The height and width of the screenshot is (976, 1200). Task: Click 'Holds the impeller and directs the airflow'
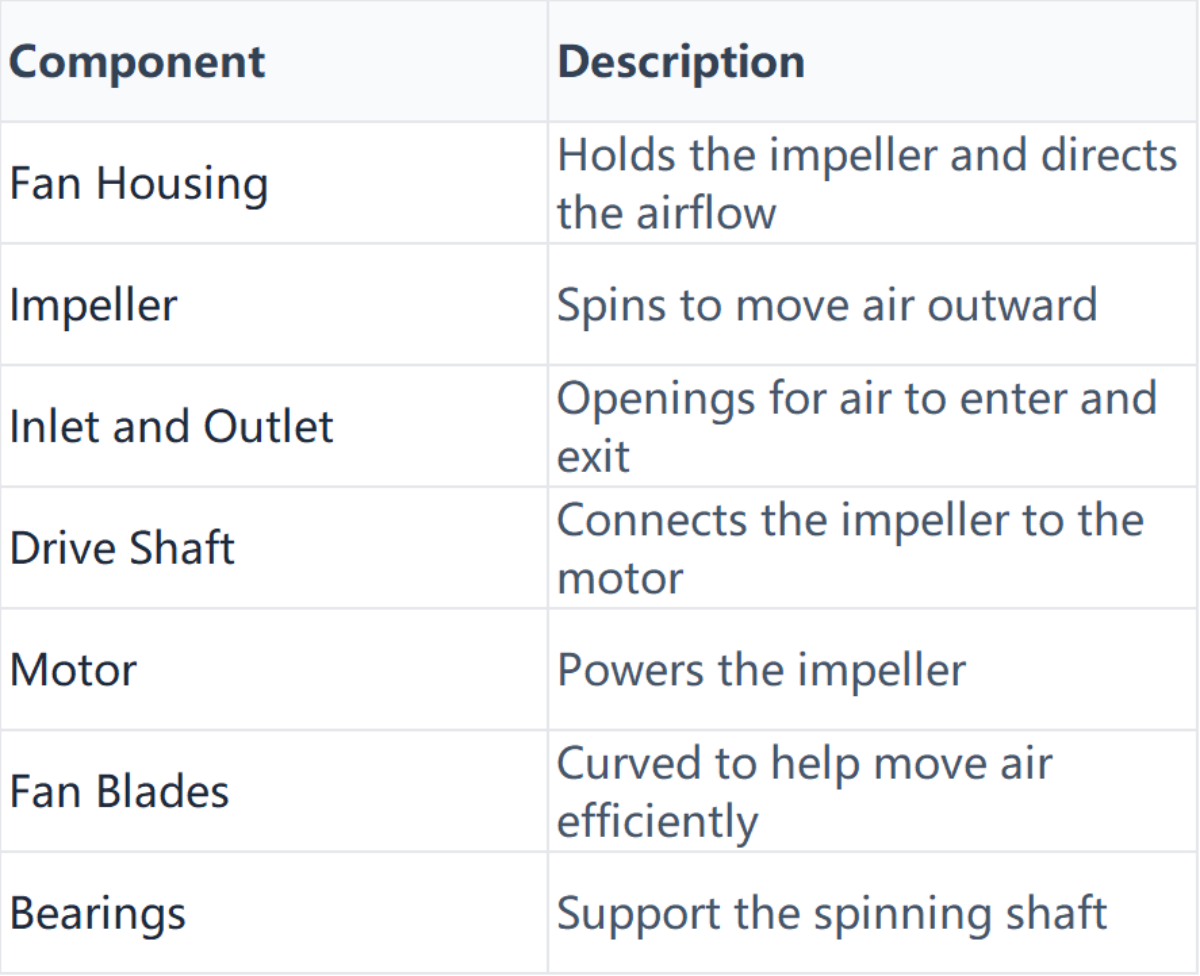point(866,184)
